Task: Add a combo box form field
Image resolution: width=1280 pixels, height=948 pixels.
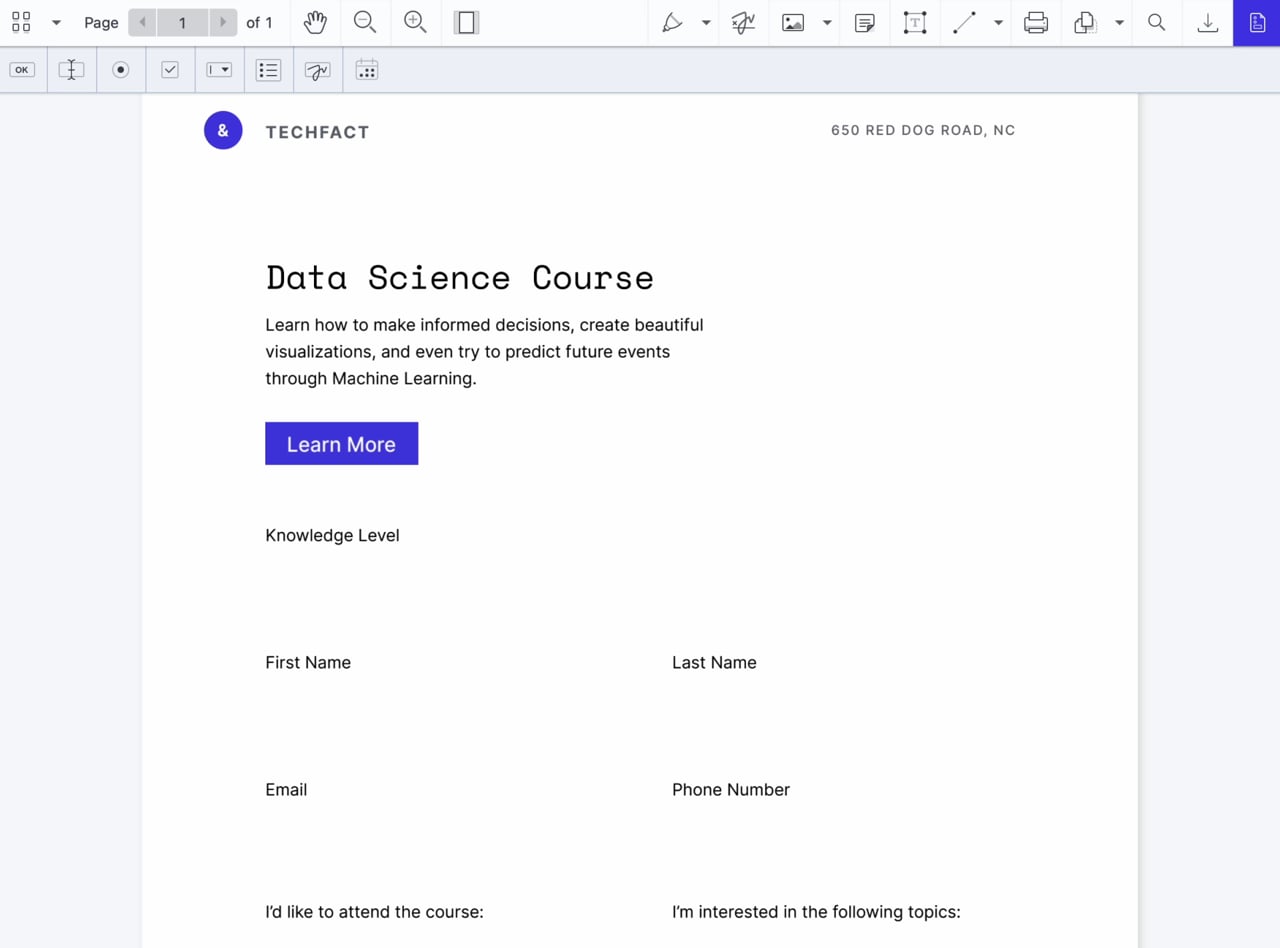Action: coord(219,70)
